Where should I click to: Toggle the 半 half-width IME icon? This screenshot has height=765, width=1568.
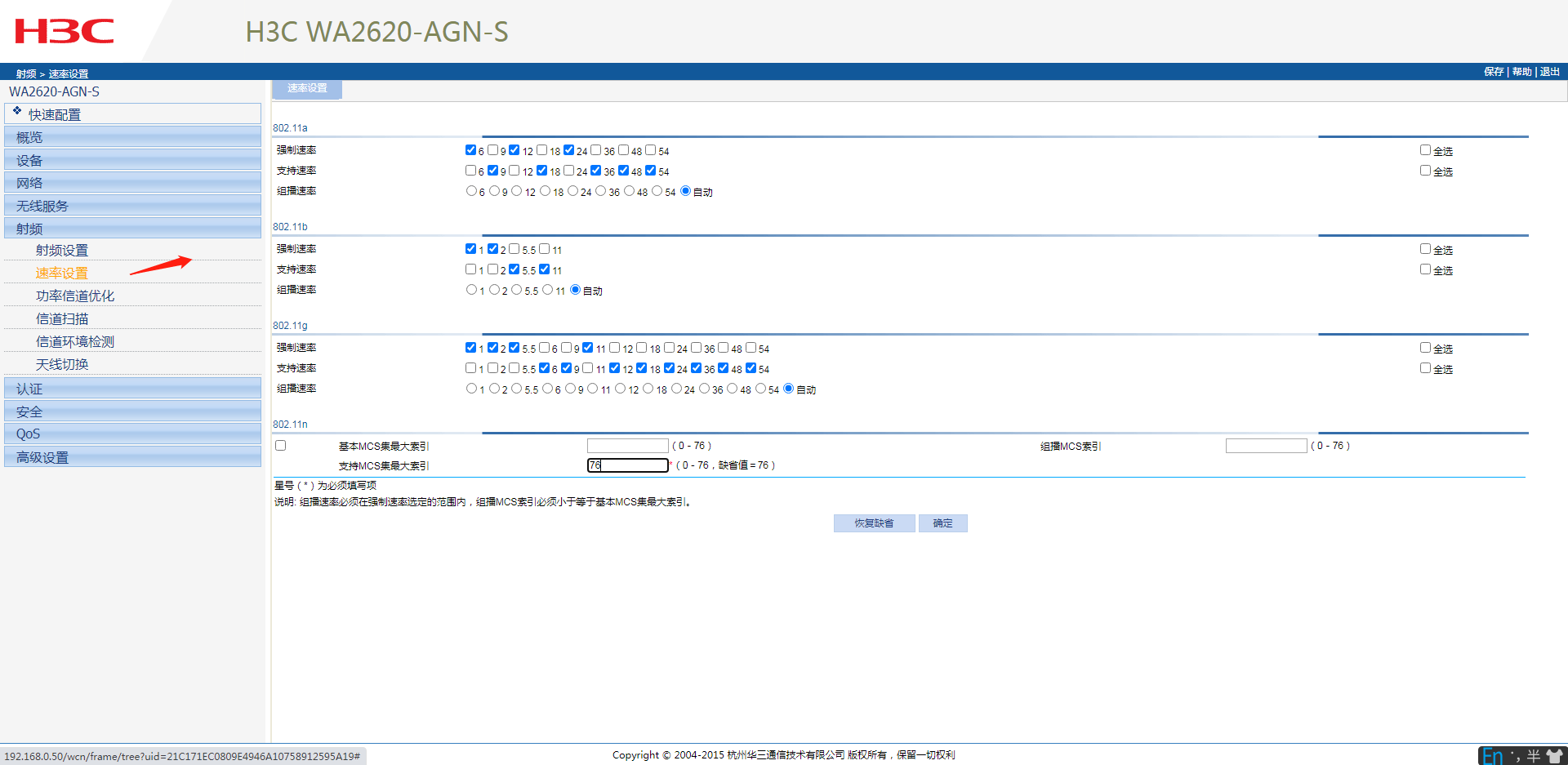(1534, 756)
